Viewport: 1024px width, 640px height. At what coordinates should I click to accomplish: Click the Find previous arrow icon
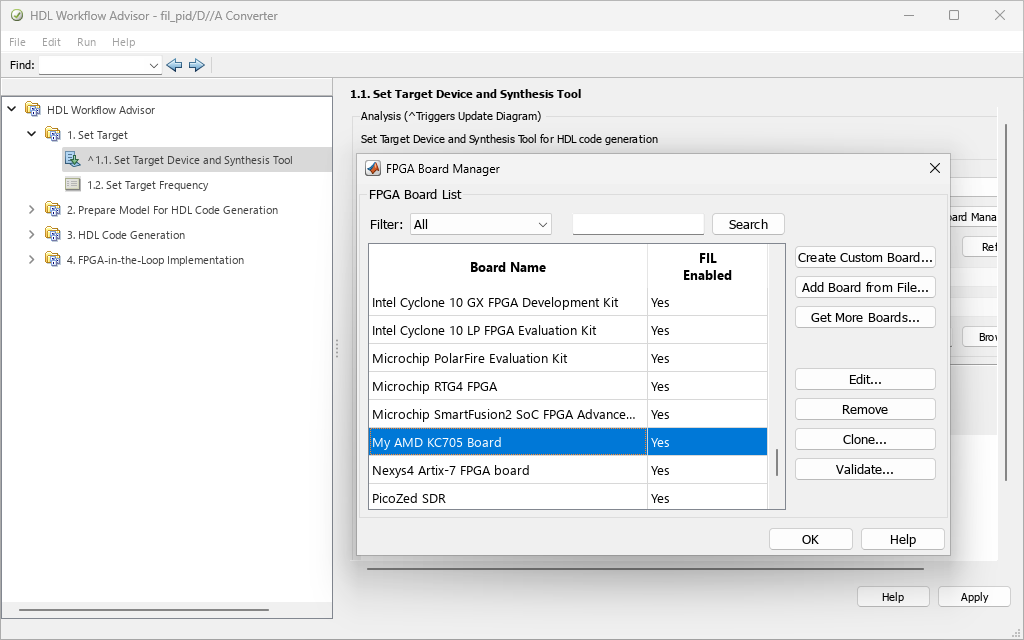[x=175, y=65]
